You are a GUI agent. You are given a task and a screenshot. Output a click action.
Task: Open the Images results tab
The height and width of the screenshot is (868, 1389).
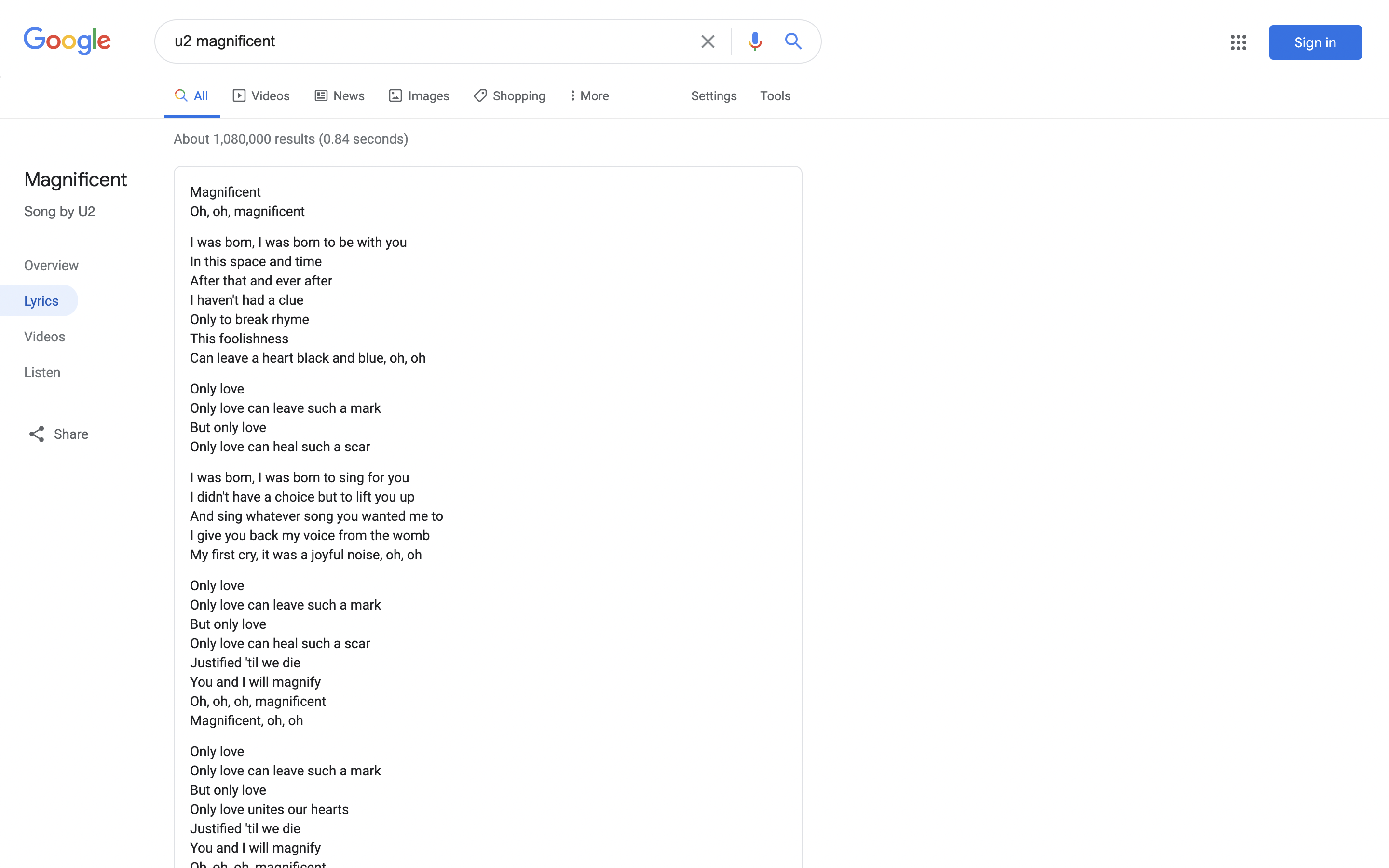click(419, 96)
